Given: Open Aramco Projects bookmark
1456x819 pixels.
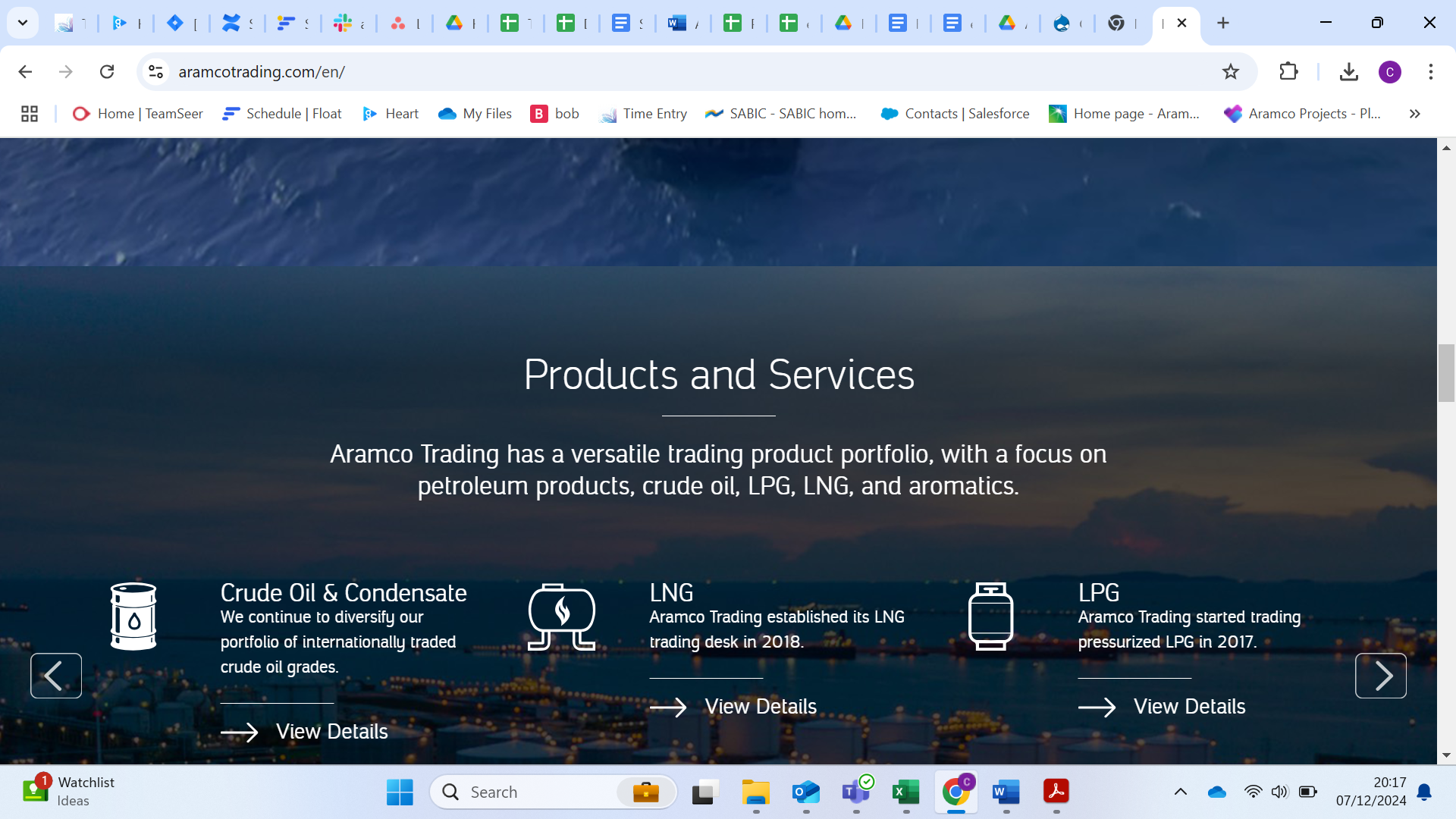Looking at the screenshot, I should pyautogui.click(x=1303, y=114).
